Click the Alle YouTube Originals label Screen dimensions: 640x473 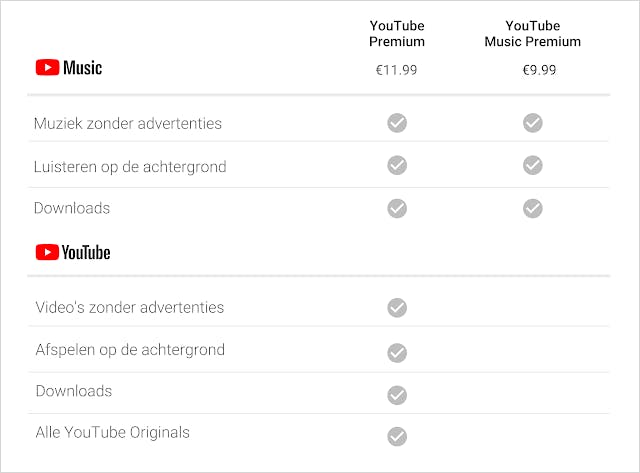coord(112,432)
